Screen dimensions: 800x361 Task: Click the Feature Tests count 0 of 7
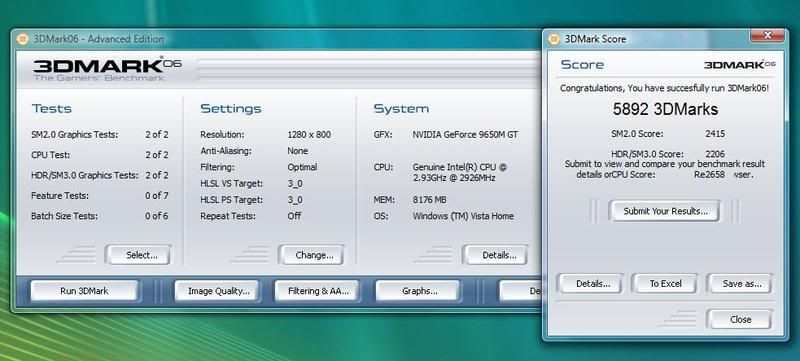pyautogui.click(x=157, y=196)
